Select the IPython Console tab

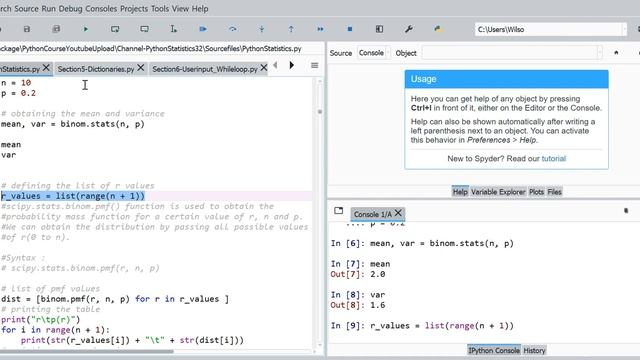pyautogui.click(x=494, y=351)
